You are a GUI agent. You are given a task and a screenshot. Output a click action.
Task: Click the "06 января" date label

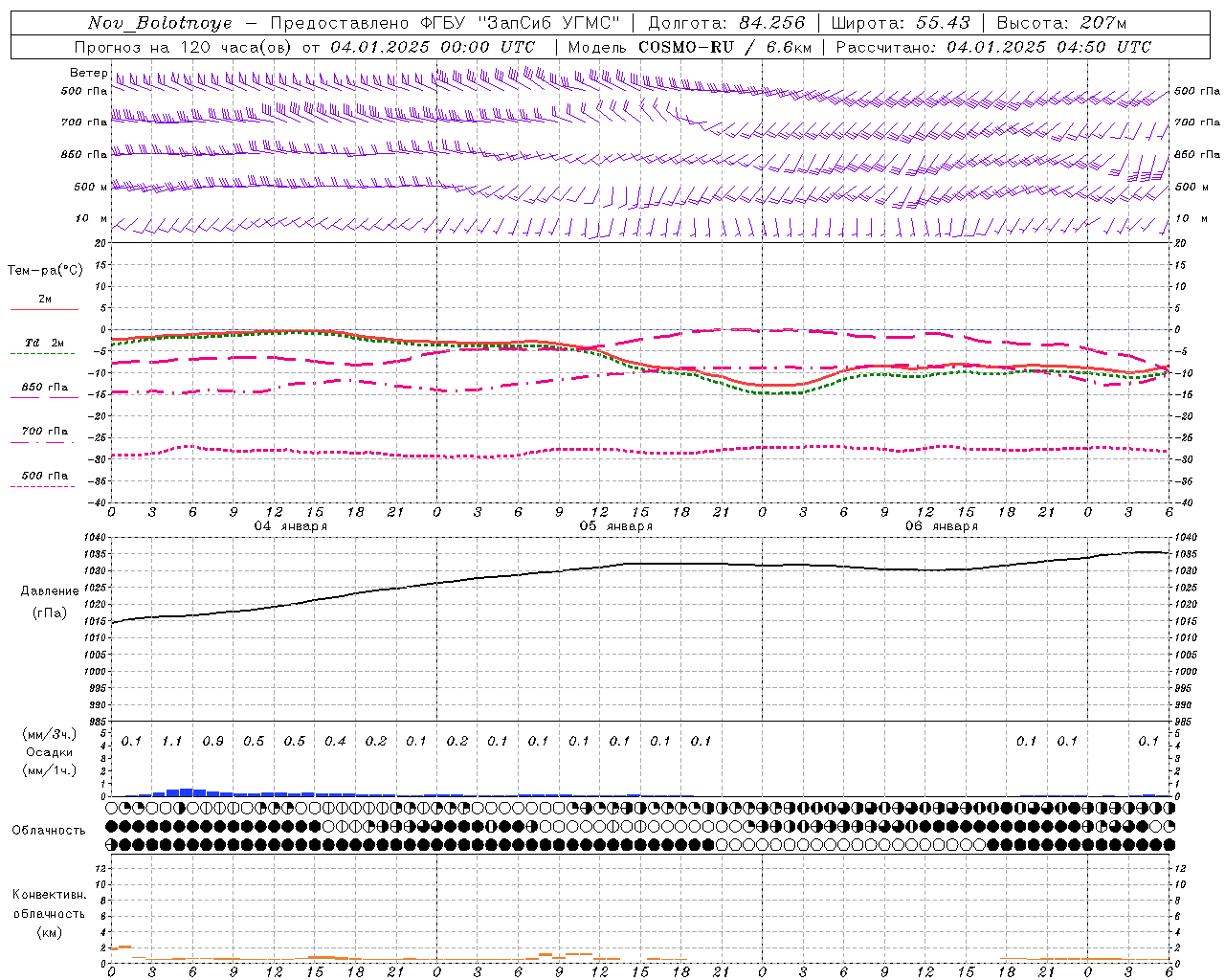(x=942, y=526)
